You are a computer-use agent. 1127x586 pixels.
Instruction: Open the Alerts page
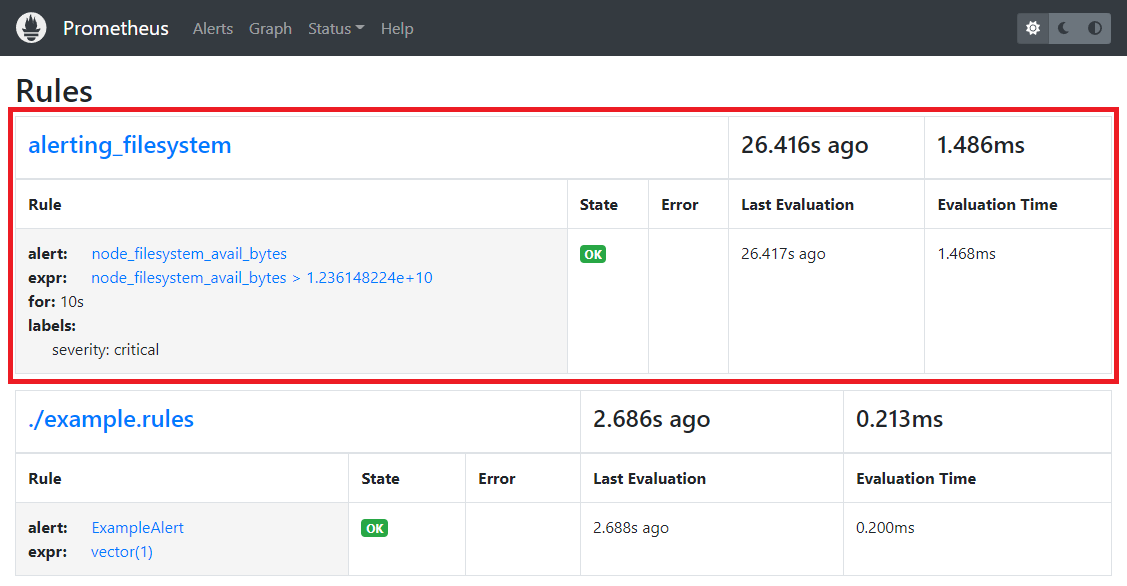(213, 29)
